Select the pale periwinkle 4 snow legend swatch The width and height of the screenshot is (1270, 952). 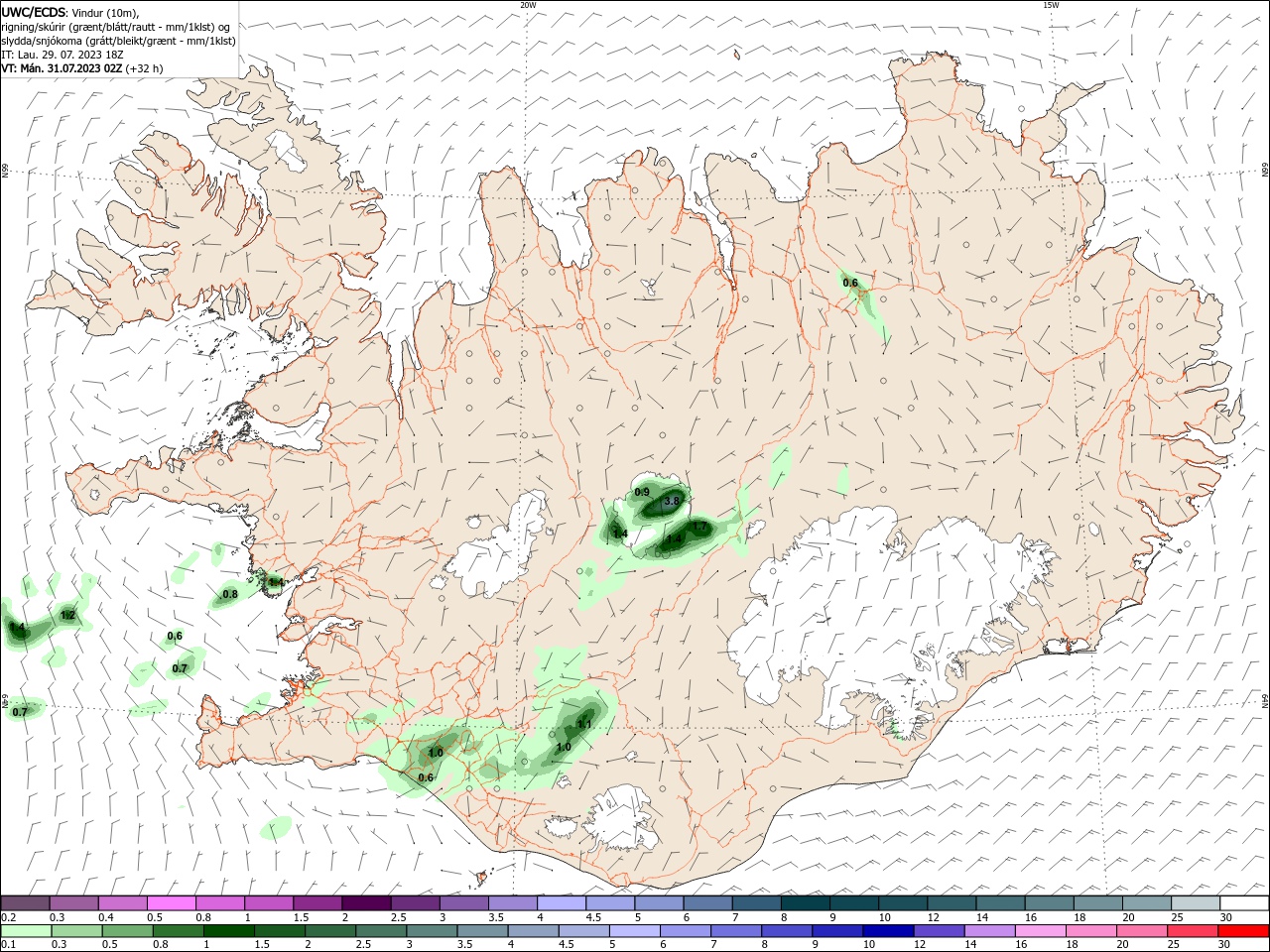562,903
